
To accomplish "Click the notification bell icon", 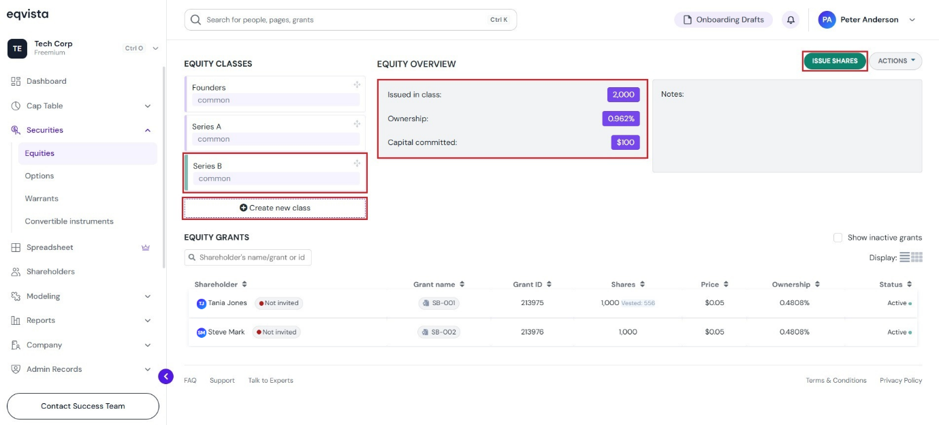I will 790,20.
